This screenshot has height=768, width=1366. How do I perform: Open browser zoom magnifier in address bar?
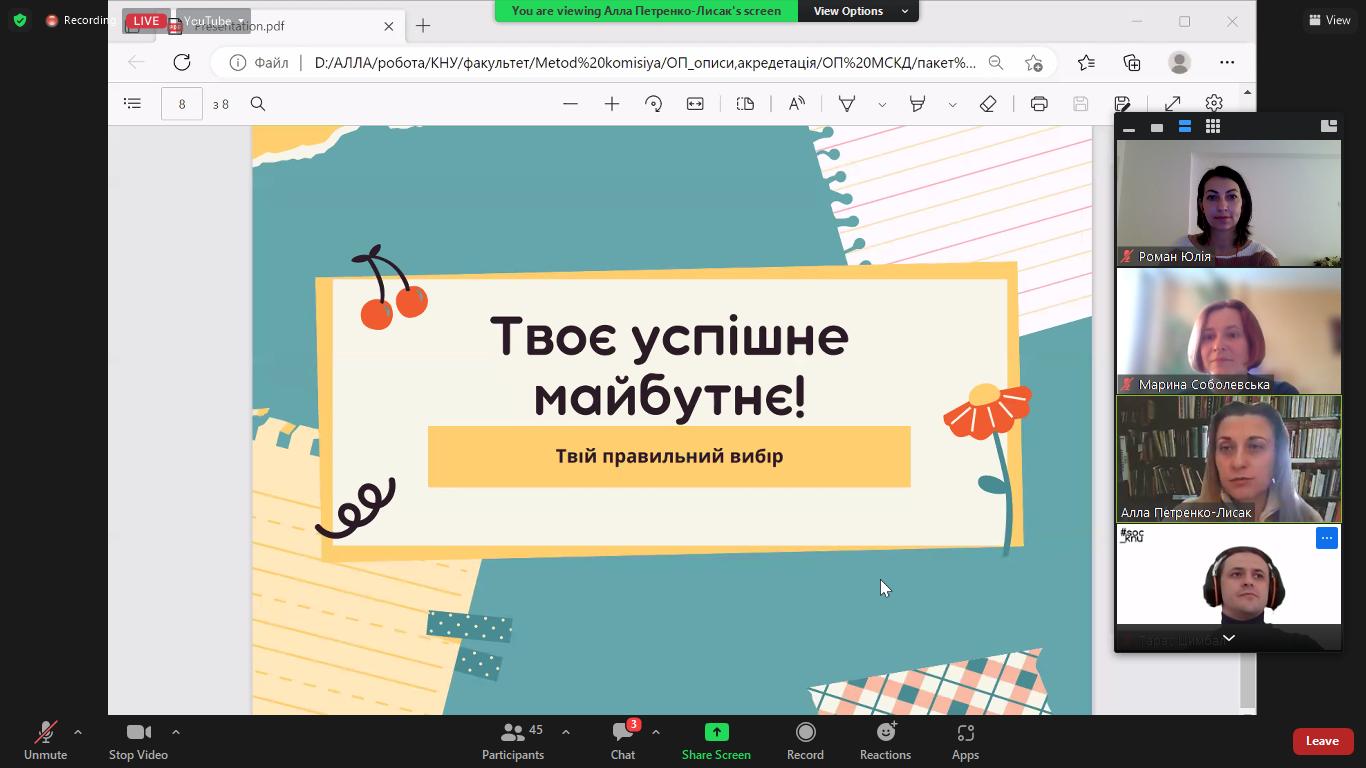996,62
